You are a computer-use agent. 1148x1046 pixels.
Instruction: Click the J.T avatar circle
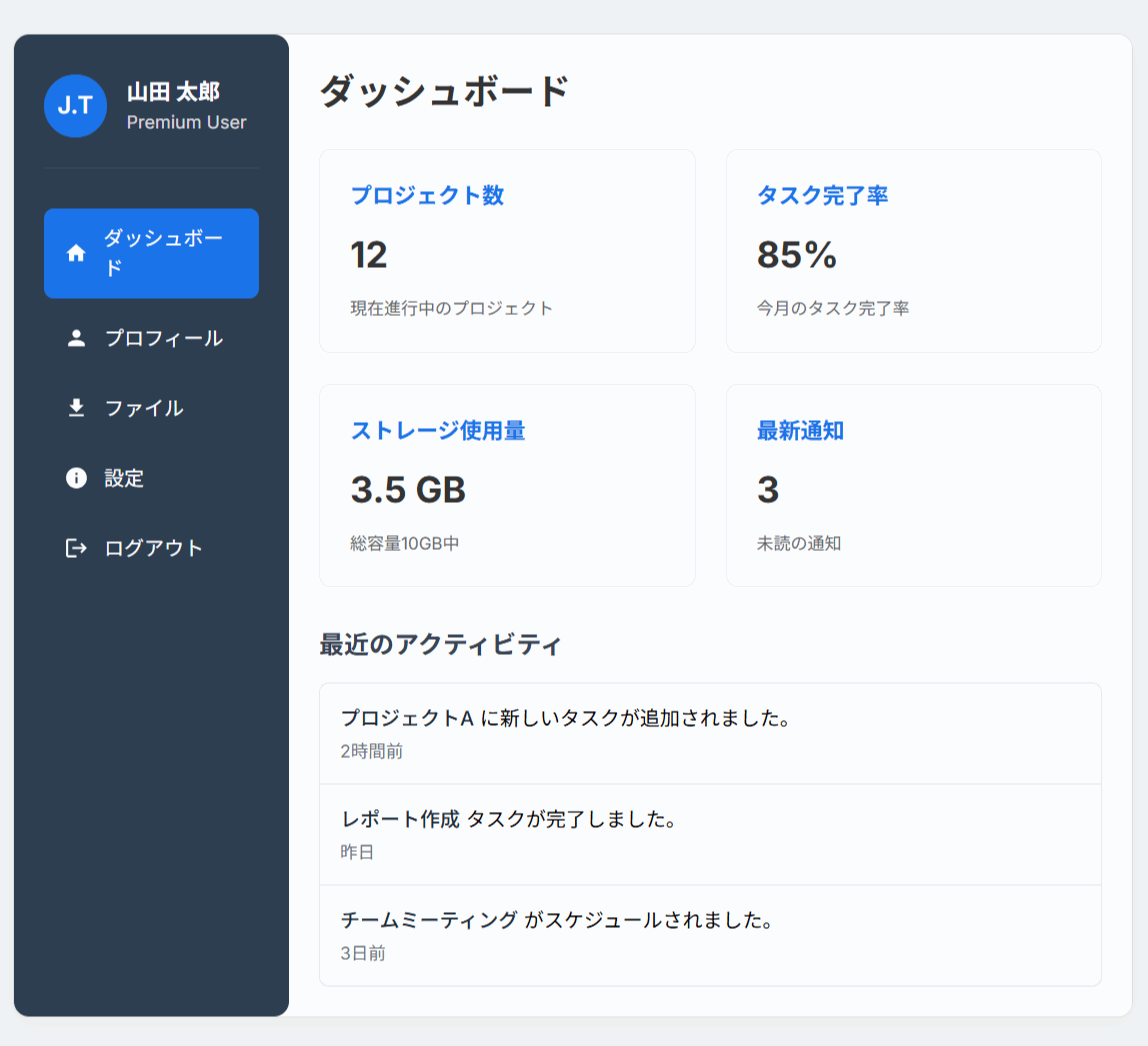click(75, 105)
